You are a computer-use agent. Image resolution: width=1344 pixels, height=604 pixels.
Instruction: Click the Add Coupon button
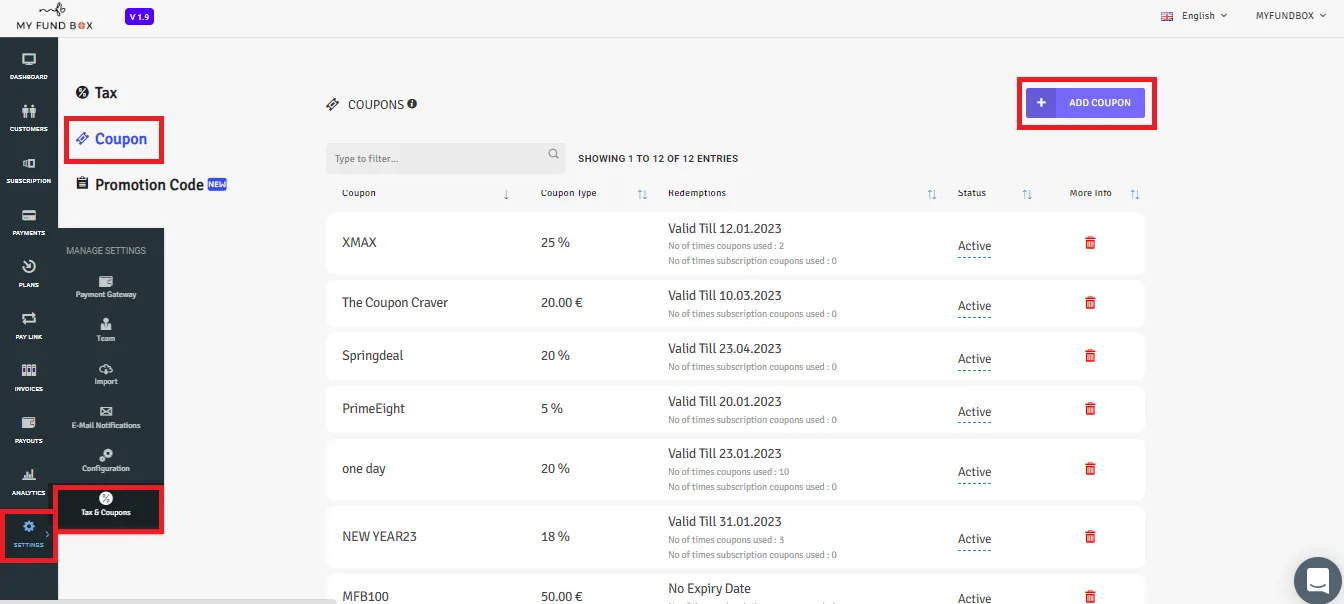click(1085, 103)
